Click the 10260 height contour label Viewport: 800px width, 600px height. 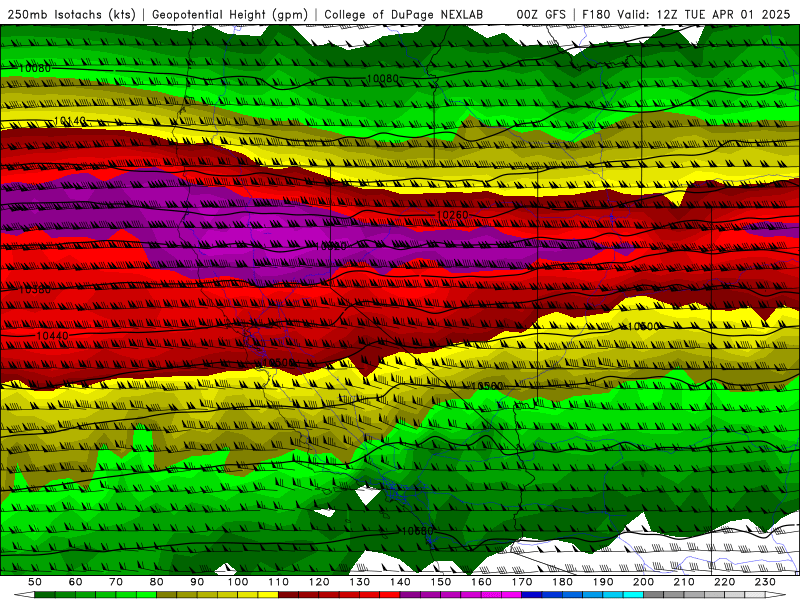point(453,215)
